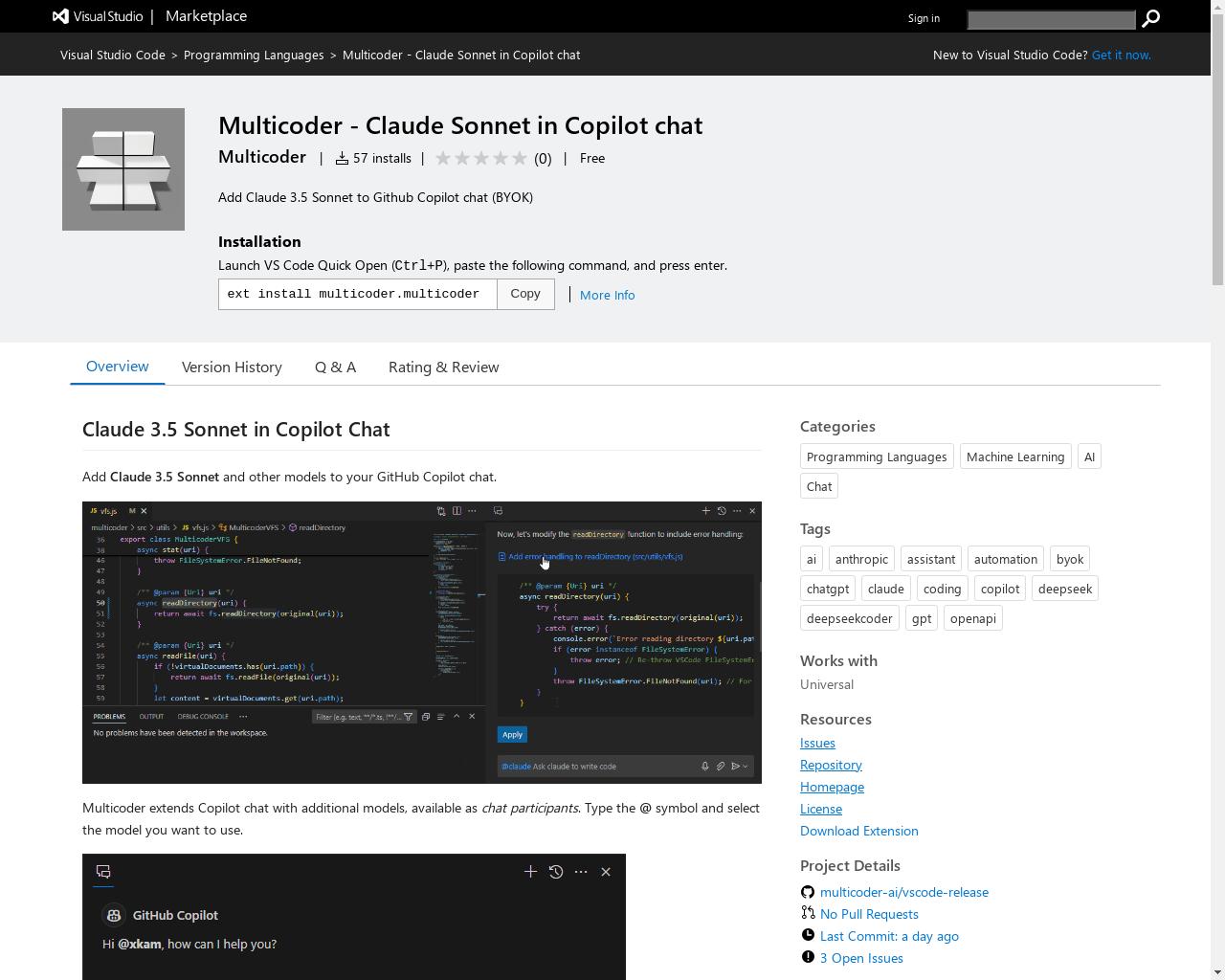Go to Visual Studio Code breadcrumb

[x=113, y=55]
